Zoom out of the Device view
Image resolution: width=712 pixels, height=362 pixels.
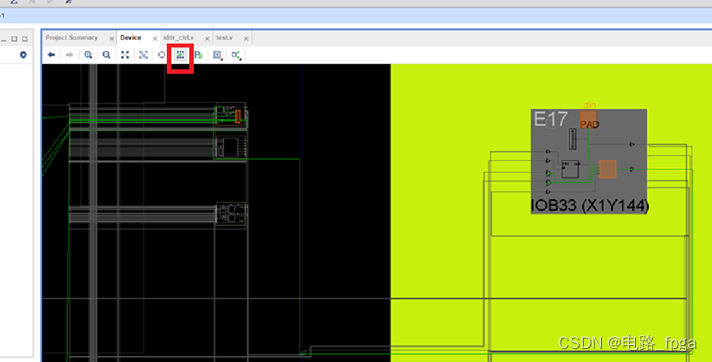[x=106, y=55]
